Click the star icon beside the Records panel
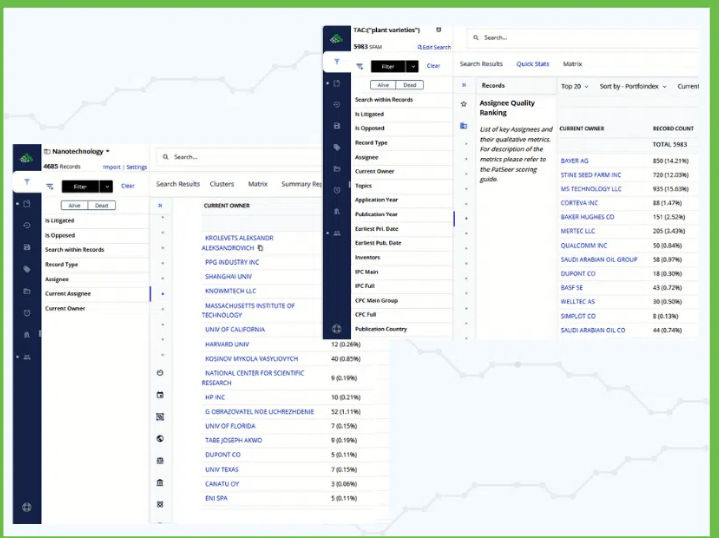The image size is (719, 538). [464, 104]
